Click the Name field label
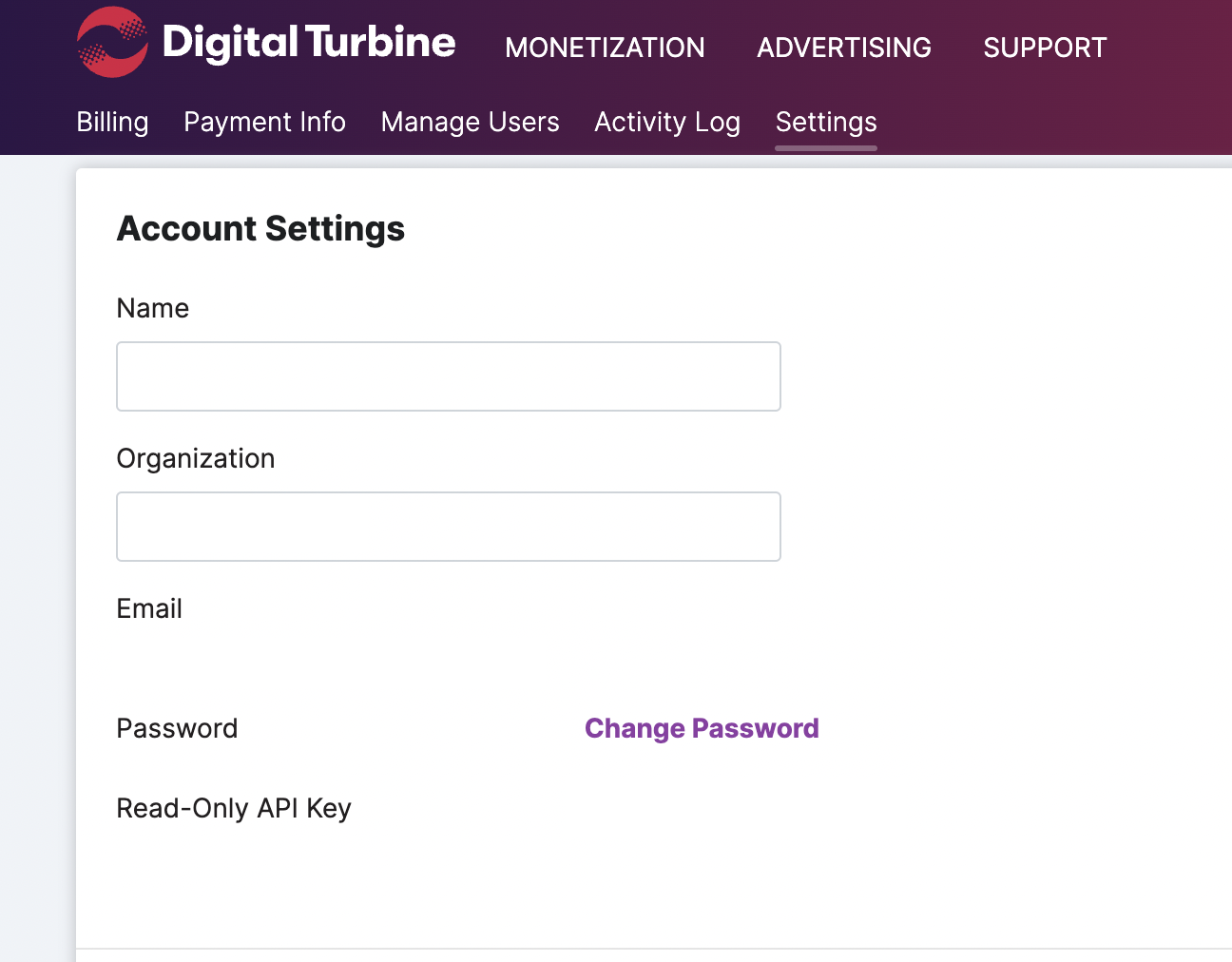 point(152,308)
